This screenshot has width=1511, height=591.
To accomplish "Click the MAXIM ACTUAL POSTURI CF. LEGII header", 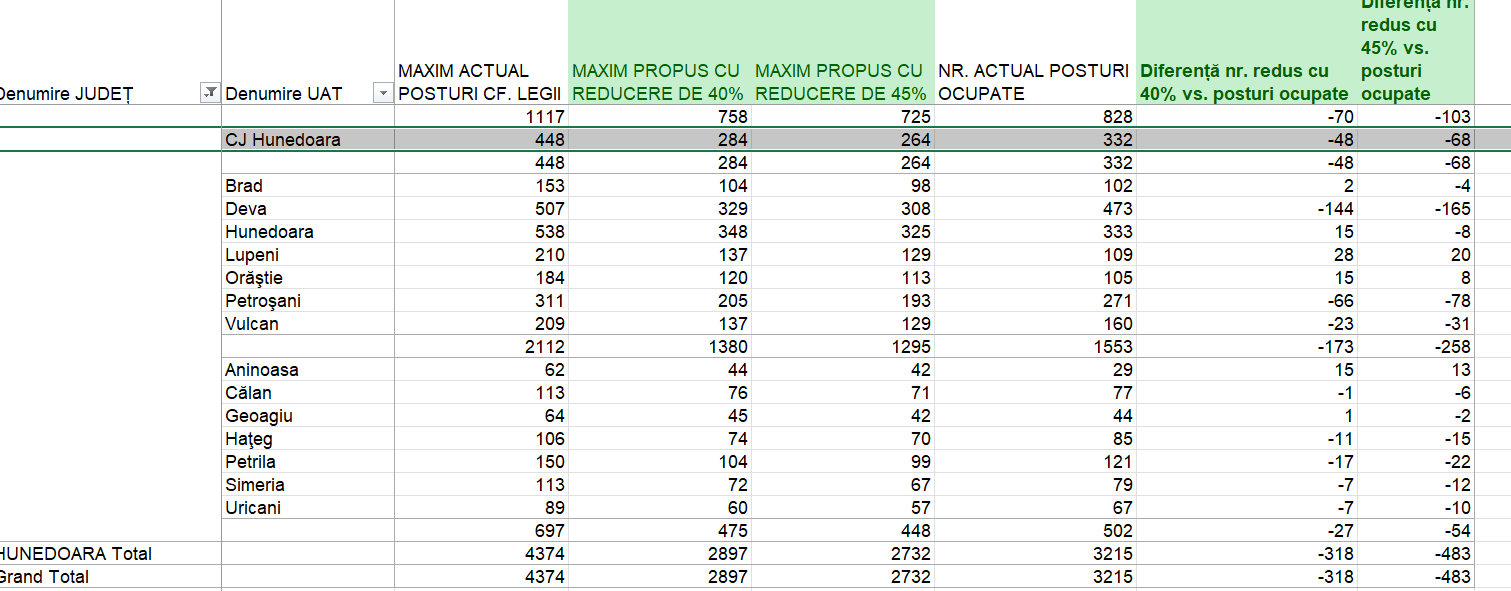I will (465, 82).
